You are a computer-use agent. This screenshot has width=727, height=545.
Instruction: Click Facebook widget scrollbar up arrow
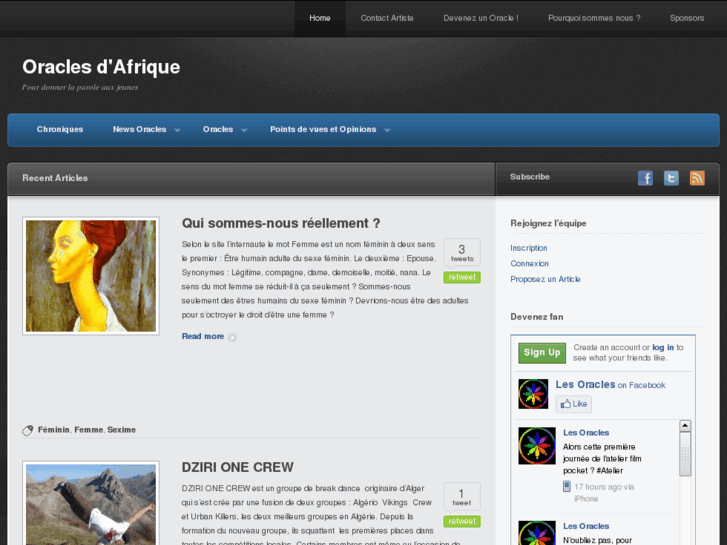click(685, 426)
